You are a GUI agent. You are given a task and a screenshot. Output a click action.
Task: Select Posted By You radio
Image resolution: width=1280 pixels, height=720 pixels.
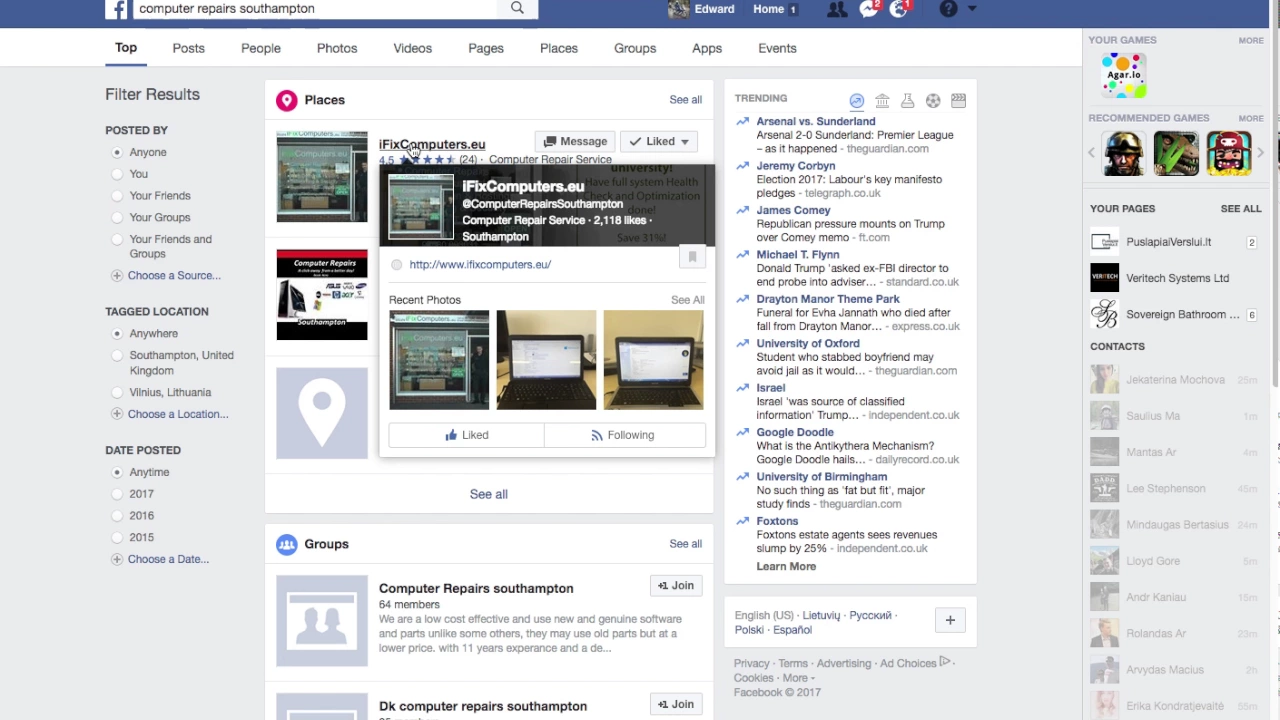coord(117,174)
